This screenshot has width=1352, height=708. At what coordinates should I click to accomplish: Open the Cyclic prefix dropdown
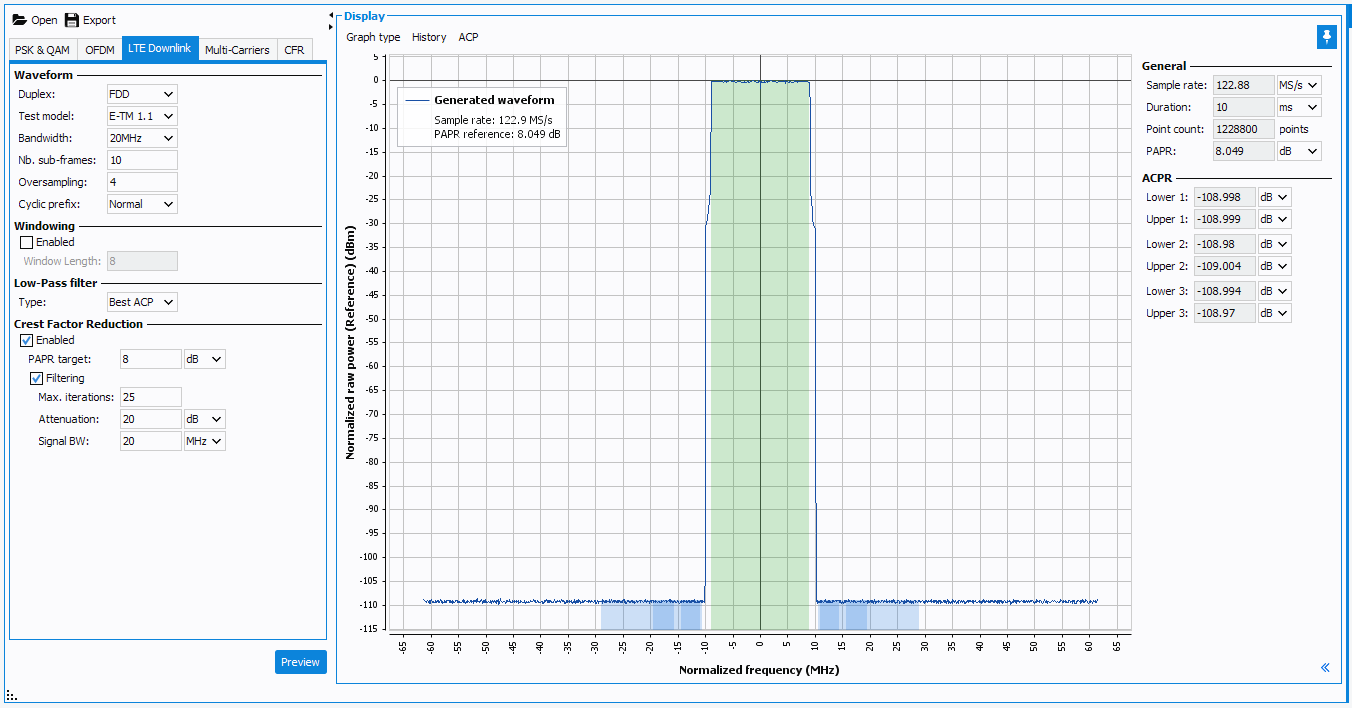coord(142,204)
